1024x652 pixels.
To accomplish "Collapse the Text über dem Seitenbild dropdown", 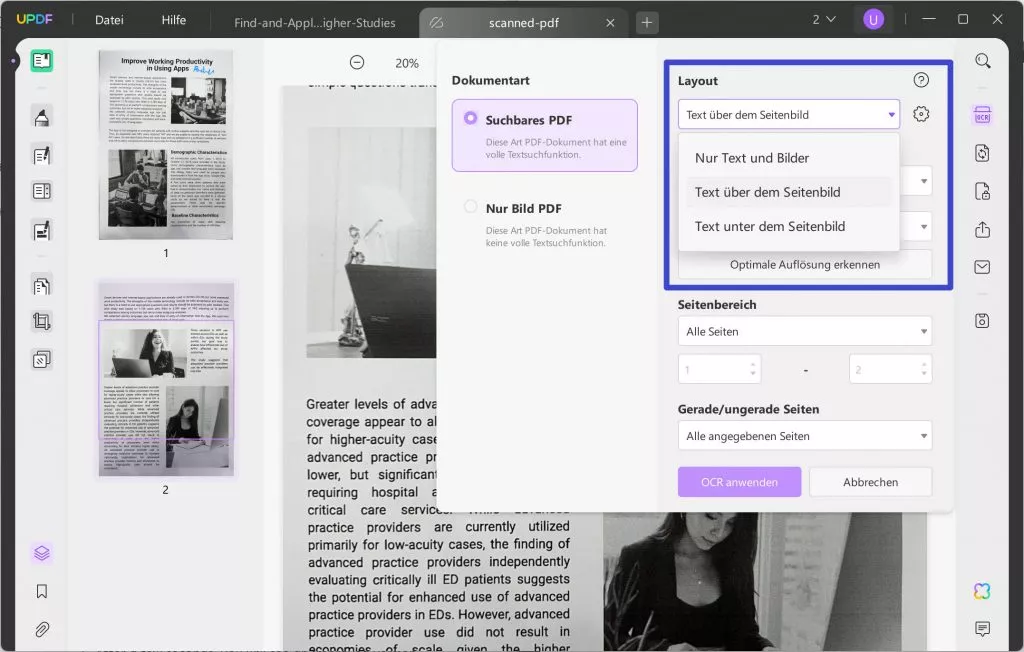I will 789,115.
